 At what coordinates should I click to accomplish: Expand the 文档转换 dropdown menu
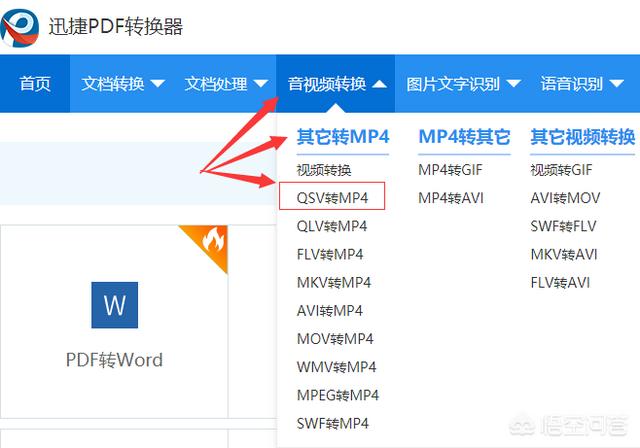tap(123, 83)
